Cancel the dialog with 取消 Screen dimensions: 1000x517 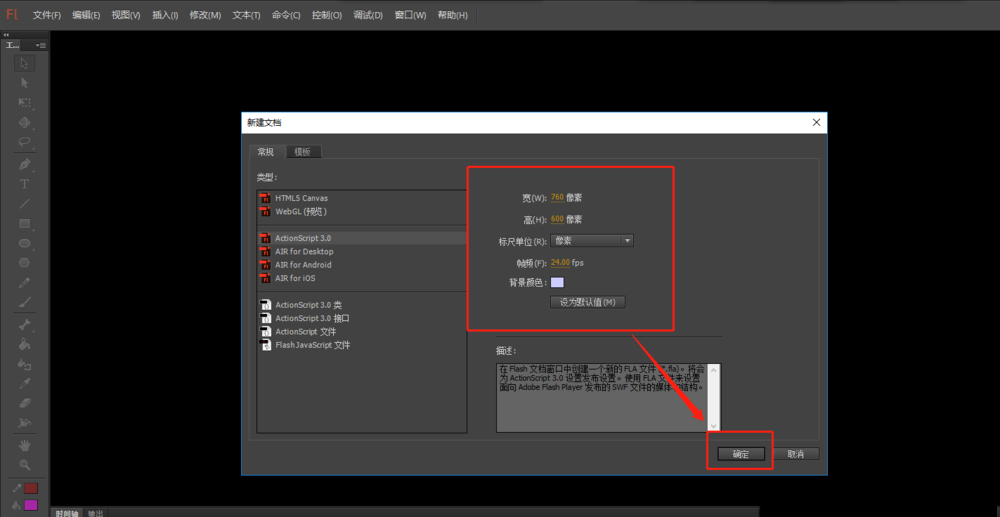click(x=795, y=454)
